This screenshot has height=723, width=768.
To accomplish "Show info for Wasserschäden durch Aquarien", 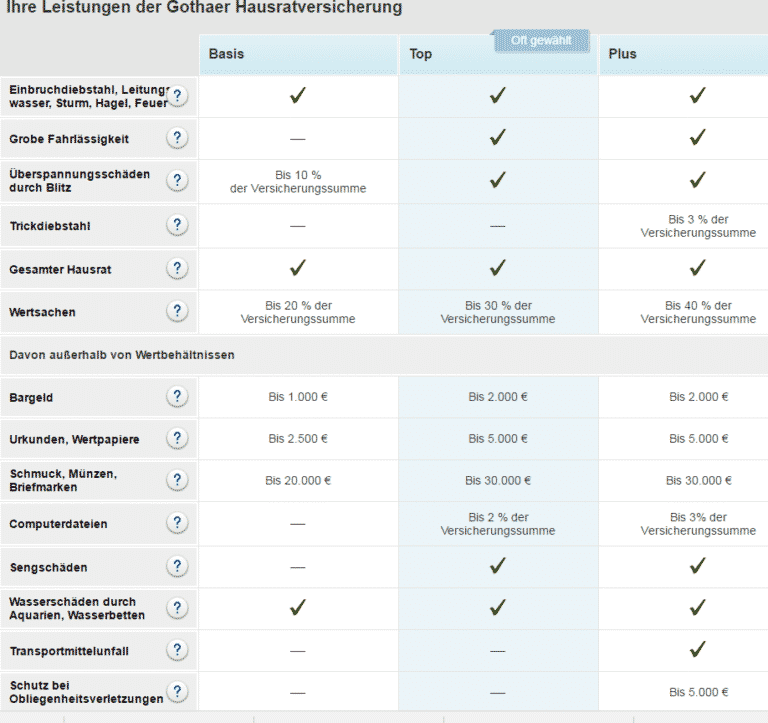I will pyautogui.click(x=177, y=608).
